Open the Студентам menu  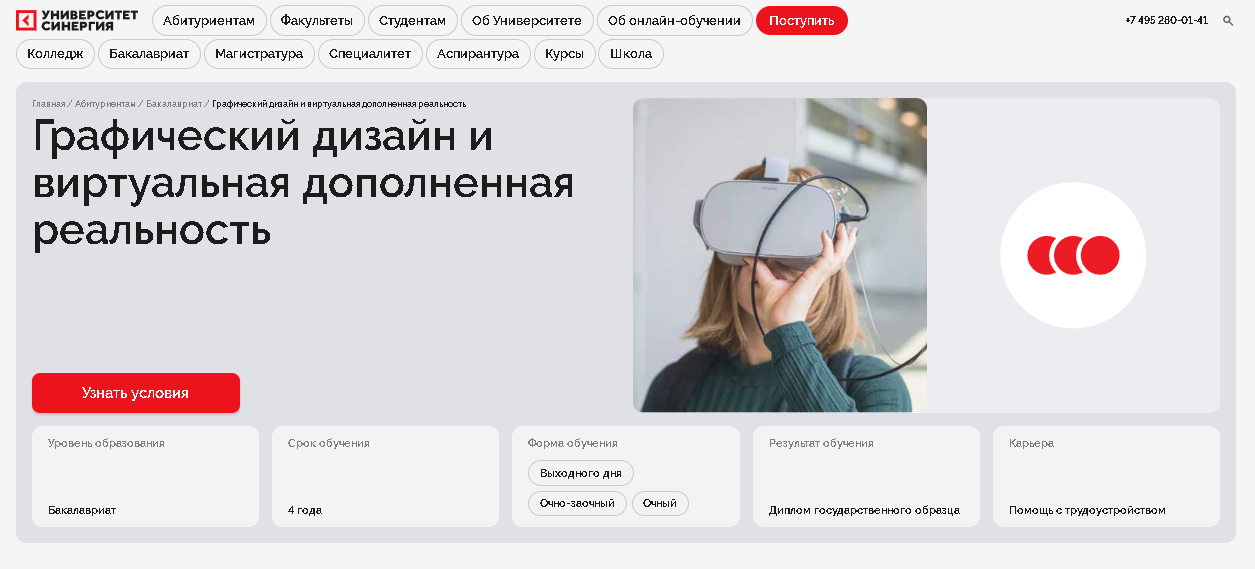[413, 20]
